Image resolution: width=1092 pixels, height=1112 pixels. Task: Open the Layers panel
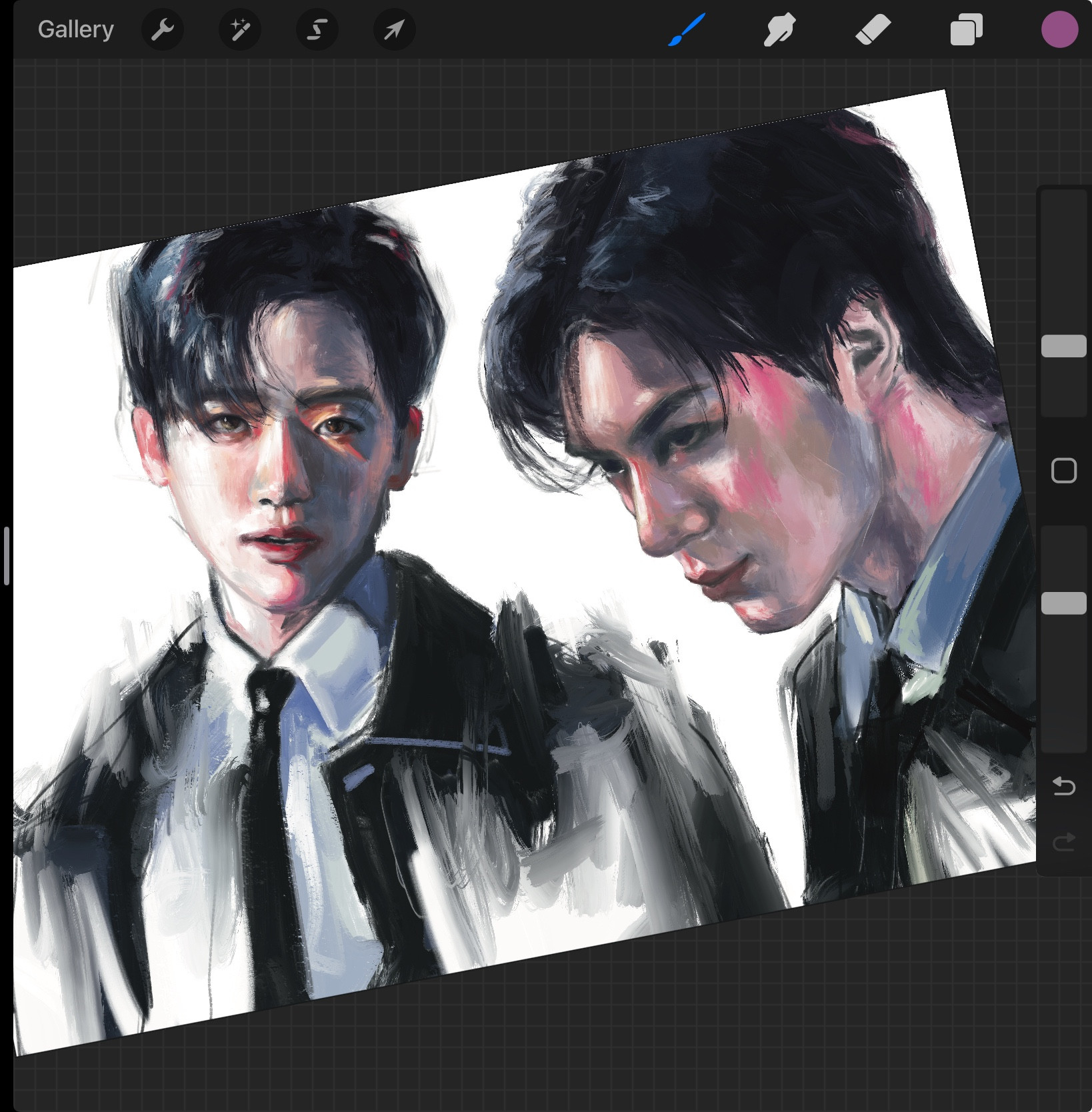coord(966,30)
